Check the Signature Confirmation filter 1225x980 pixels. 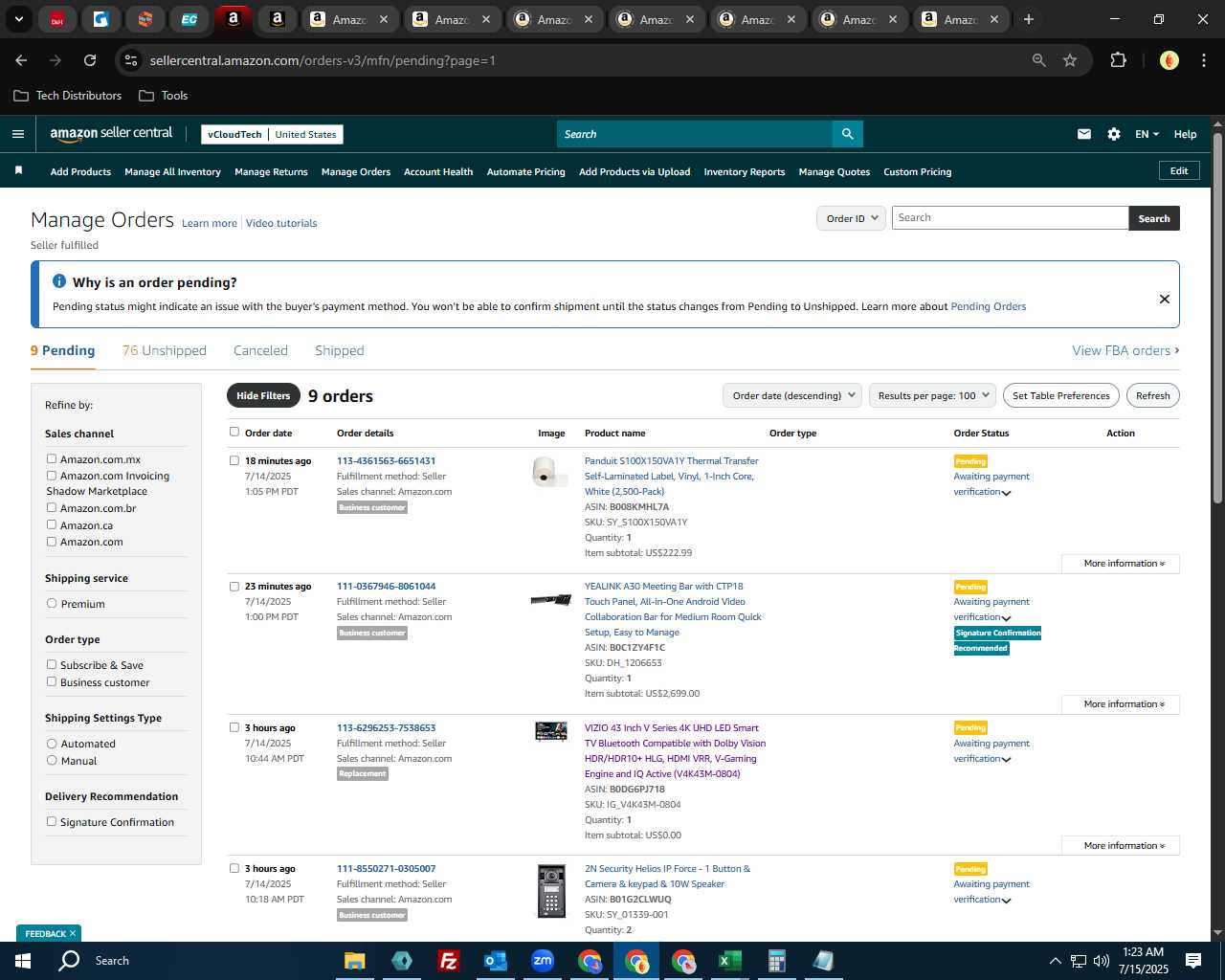pyautogui.click(x=52, y=822)
